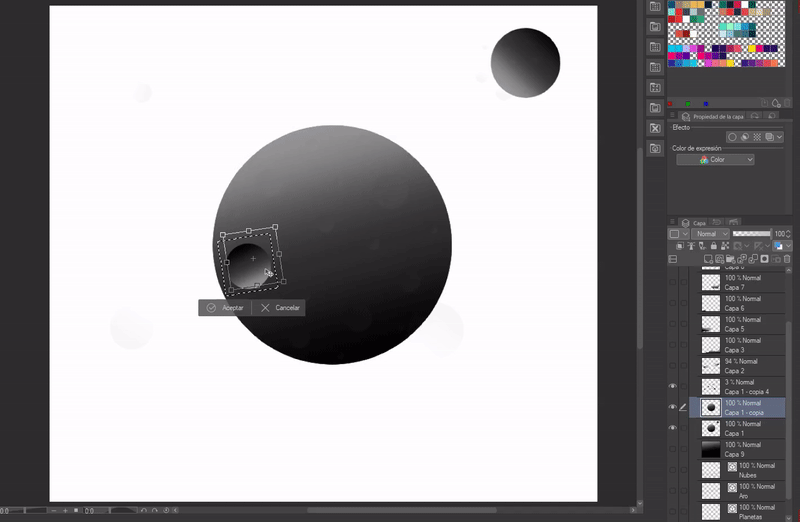Reset canvas rotation icon
Screen dimensions: 800x522
(166, 510)
